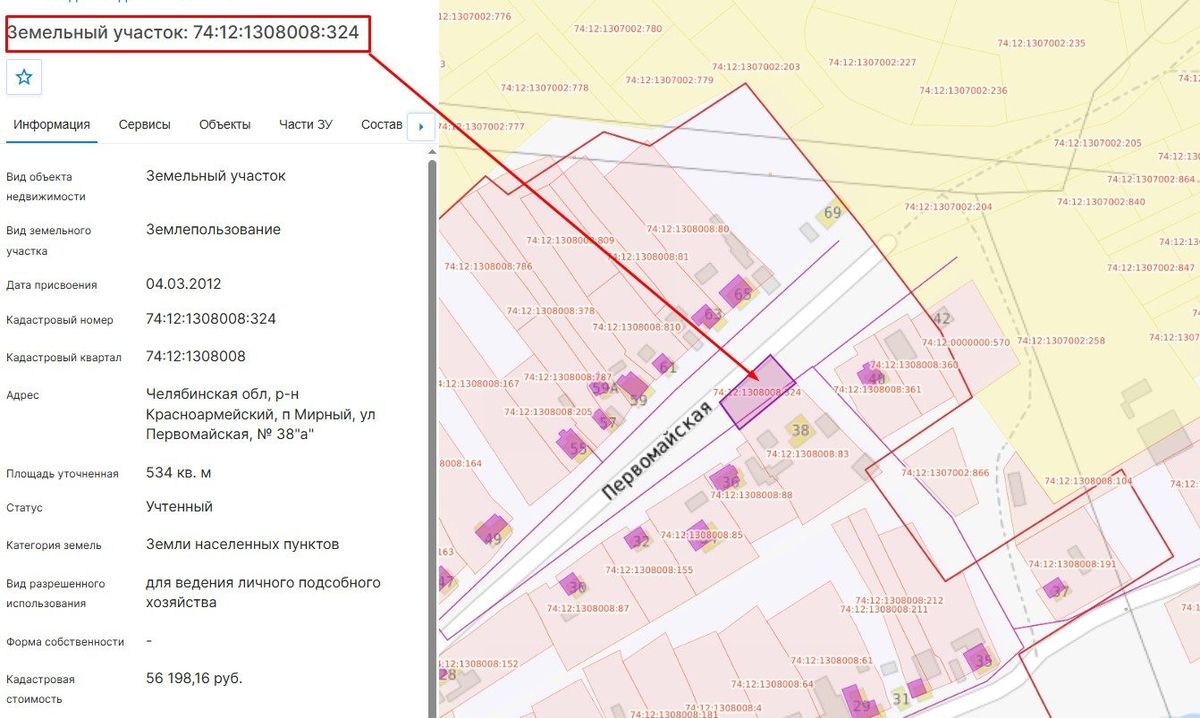Click the category Земли населенных пунктов

tap(243, 545)
